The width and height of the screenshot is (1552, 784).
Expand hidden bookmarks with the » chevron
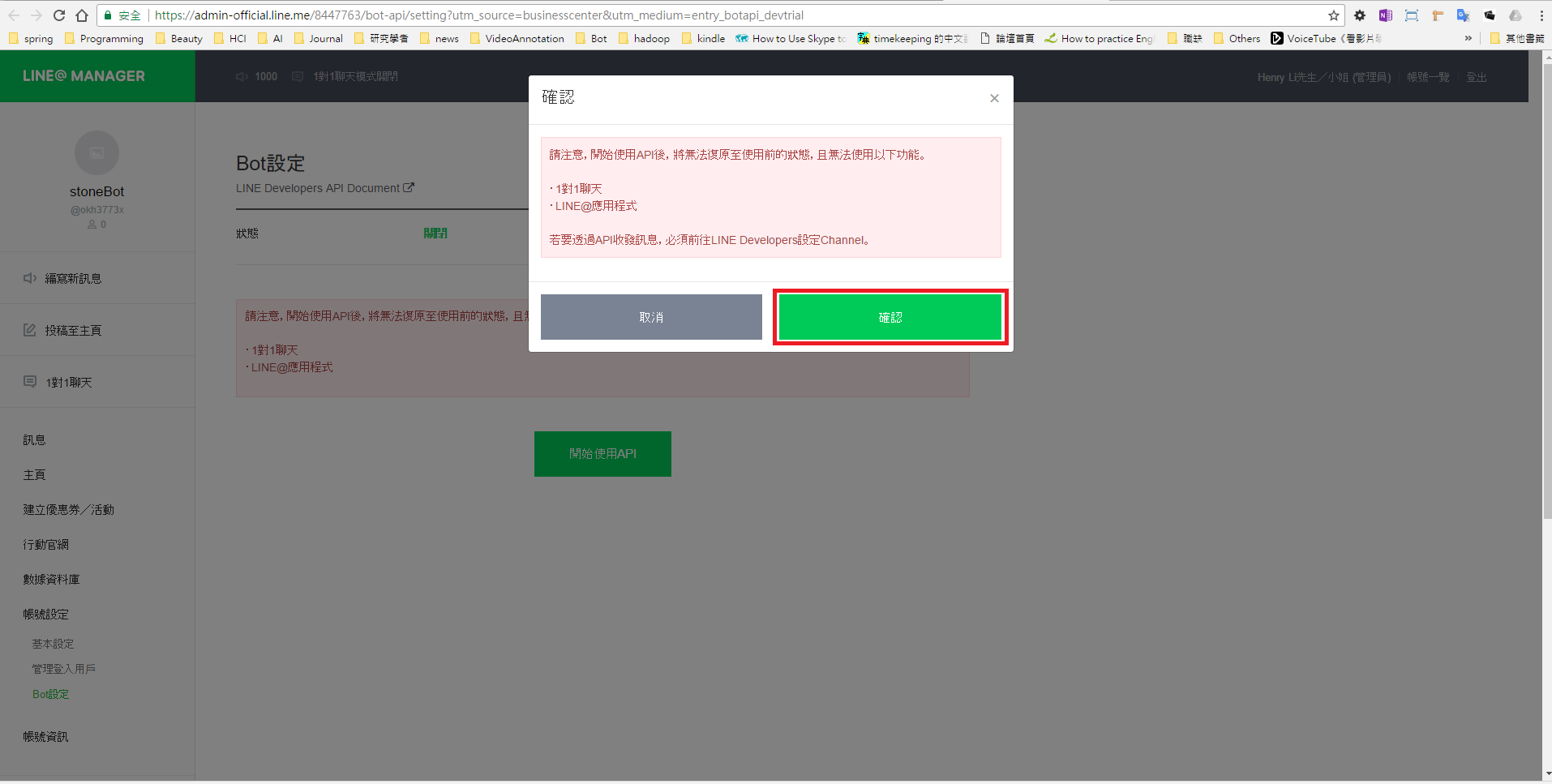click(1468, 38)
